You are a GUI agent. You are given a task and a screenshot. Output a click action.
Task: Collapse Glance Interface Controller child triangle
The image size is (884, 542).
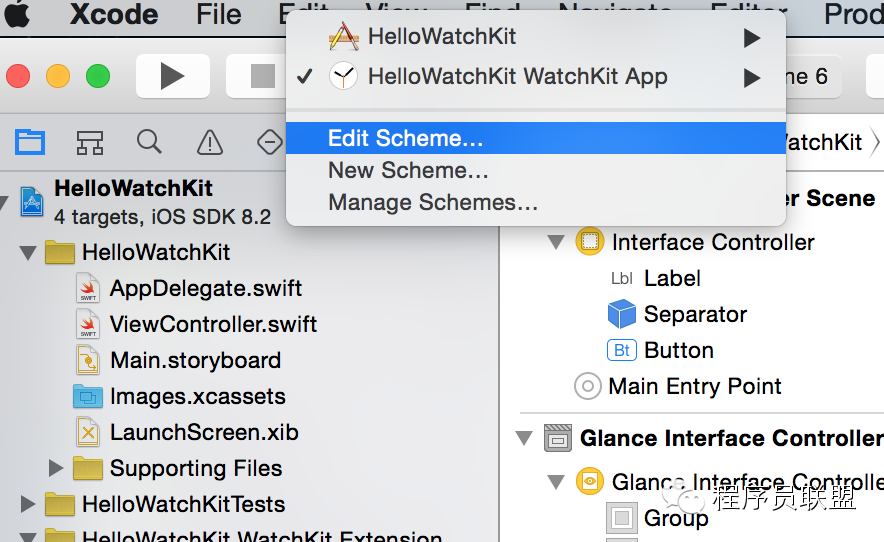(x=556, y=482)
